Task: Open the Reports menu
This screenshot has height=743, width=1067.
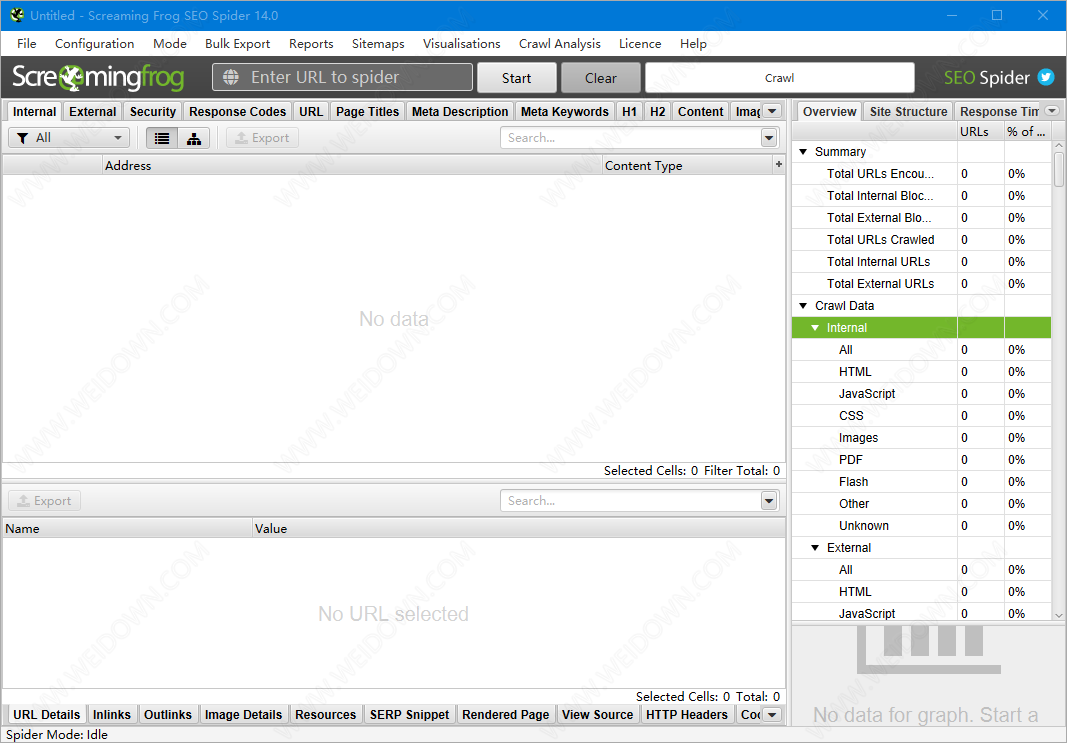Action: click(x=311, y=44)
